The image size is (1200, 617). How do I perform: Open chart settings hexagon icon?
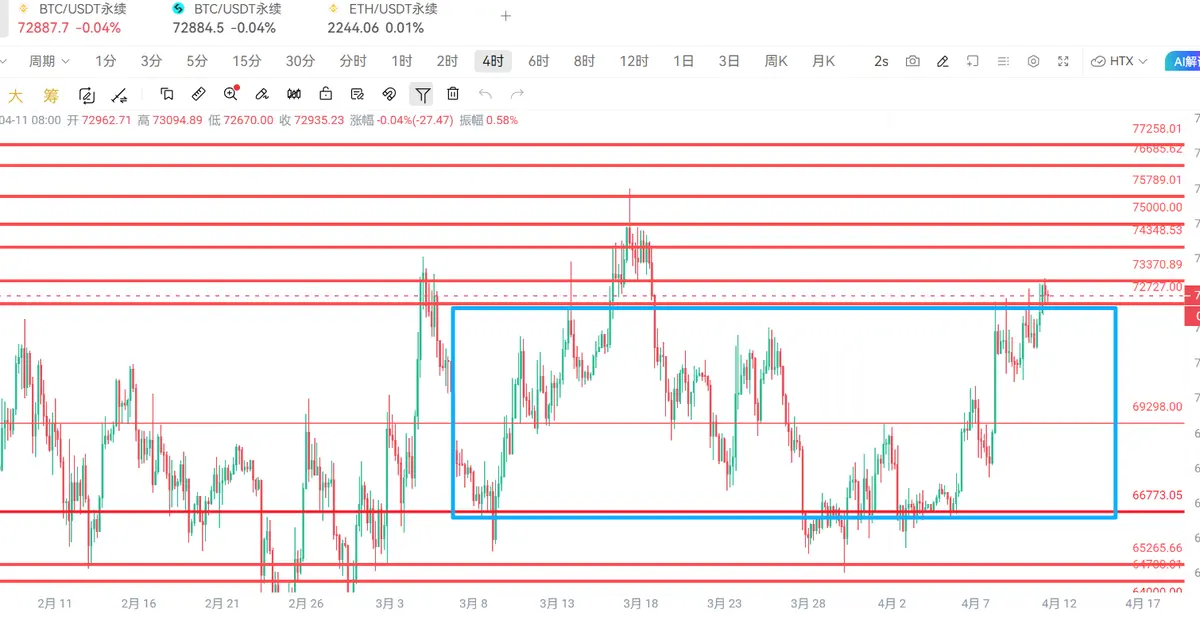(x=1033, y=61)
